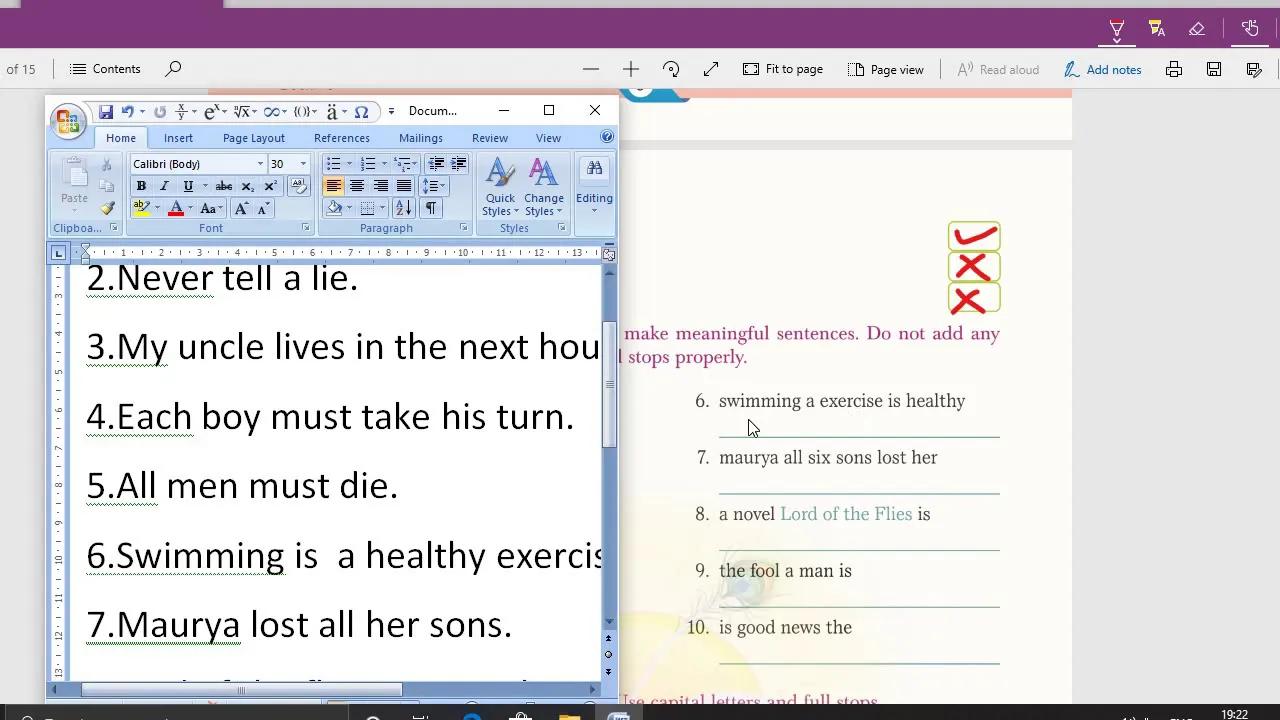The width and height of the screenshot is (1280, 720).
Task: Customize Quick Access Toolbar dropdown arrow
Action: click(x=391, y=111)
